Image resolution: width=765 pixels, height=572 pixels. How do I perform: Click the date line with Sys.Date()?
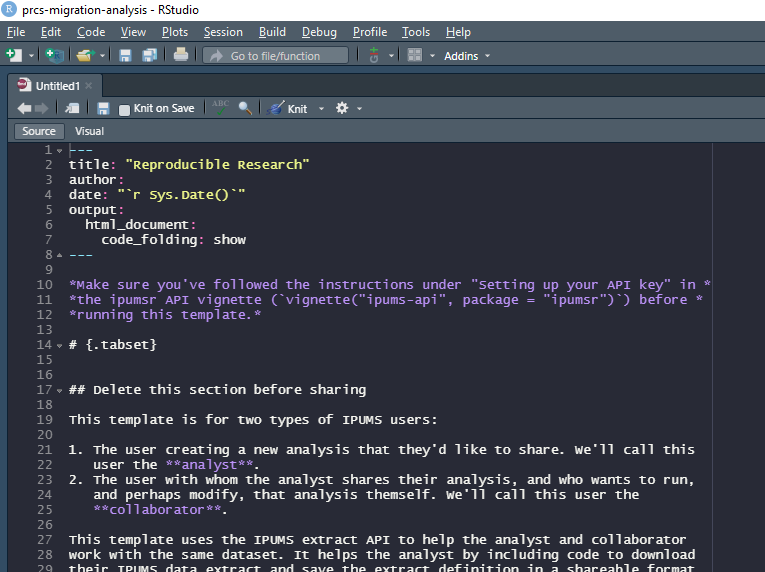(x=157, y=195)
